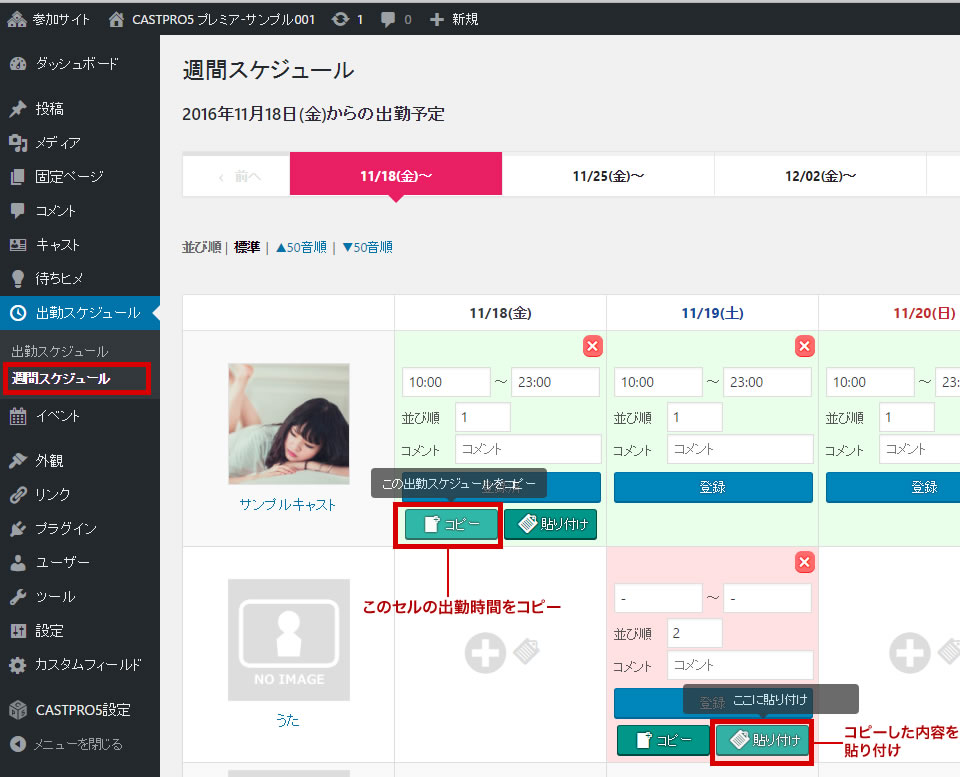960x777 pixels.
Task: Open リンク sidebar menu
Action: click(x=80, y=494)
